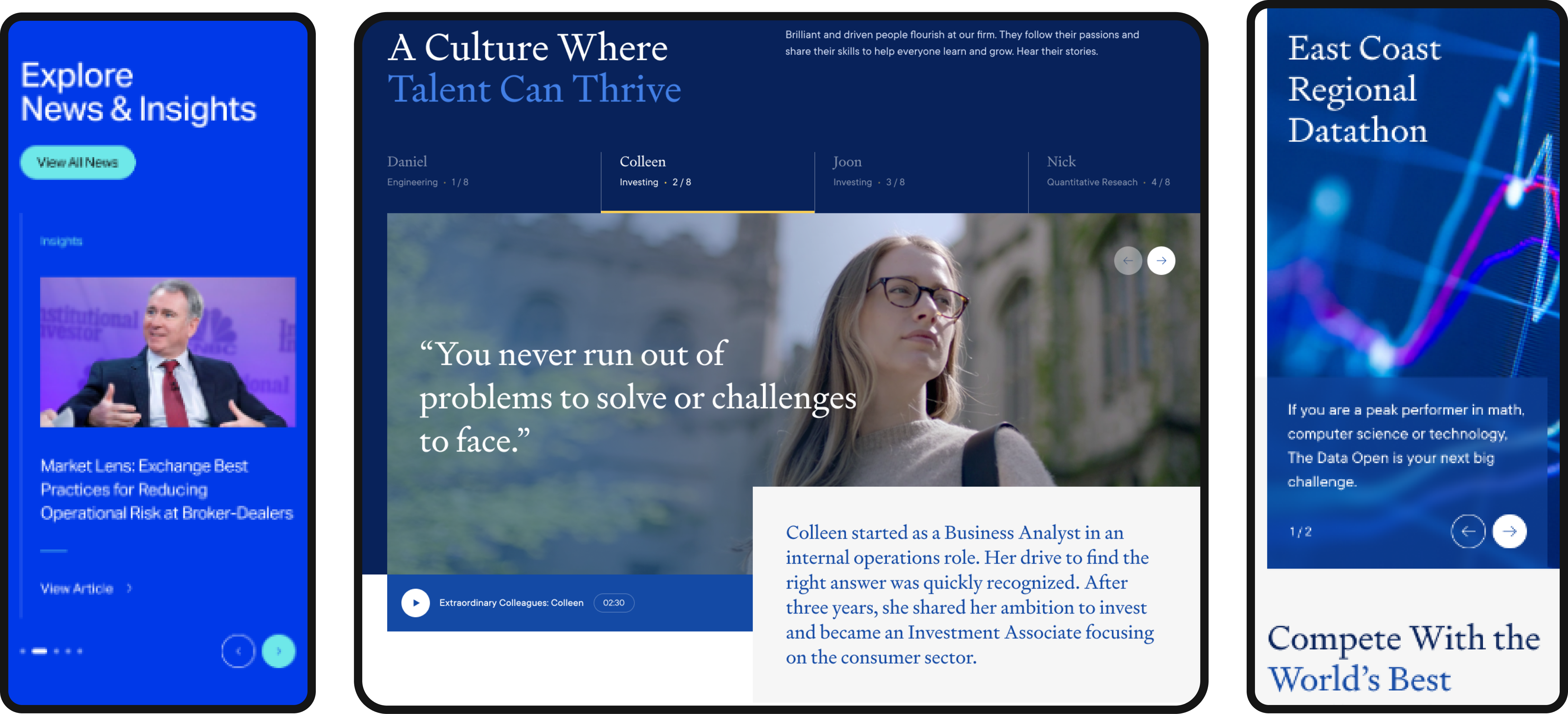Switch to the Daniel Engineering tab
This screenshot has height=714, width=1568.
pos(494,182)
